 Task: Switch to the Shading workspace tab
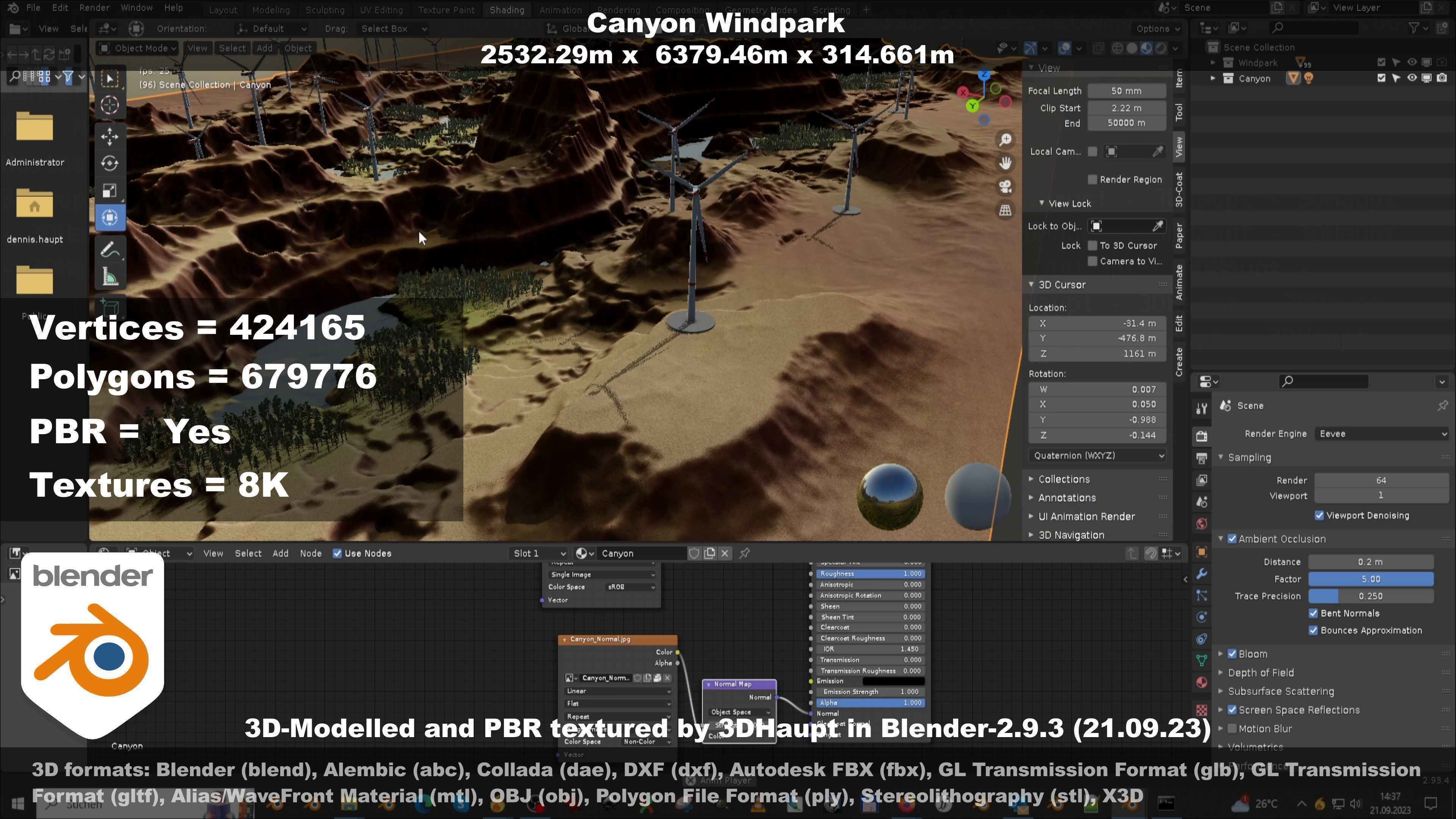507,9
